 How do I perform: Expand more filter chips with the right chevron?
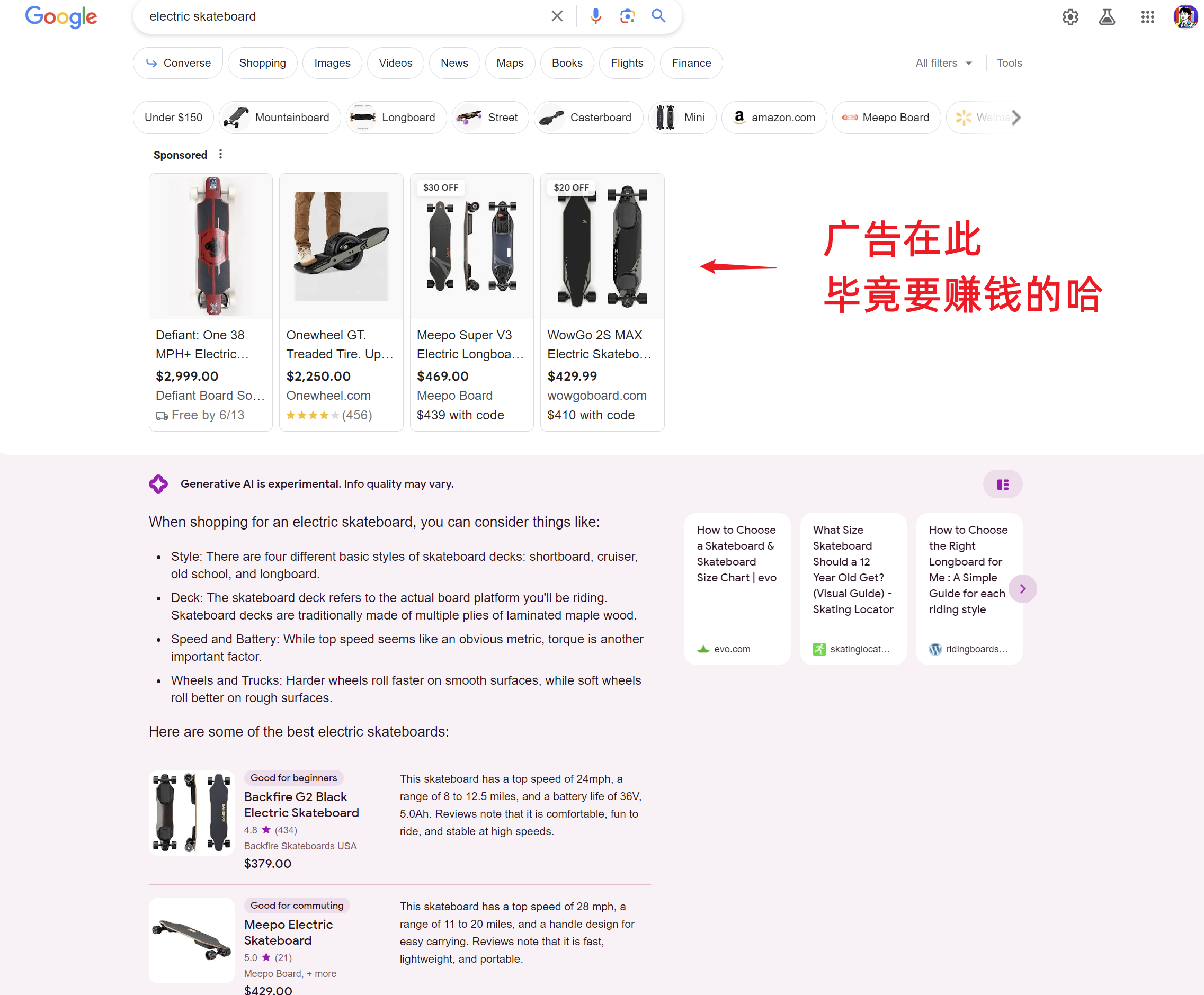tap(1017, 117)
